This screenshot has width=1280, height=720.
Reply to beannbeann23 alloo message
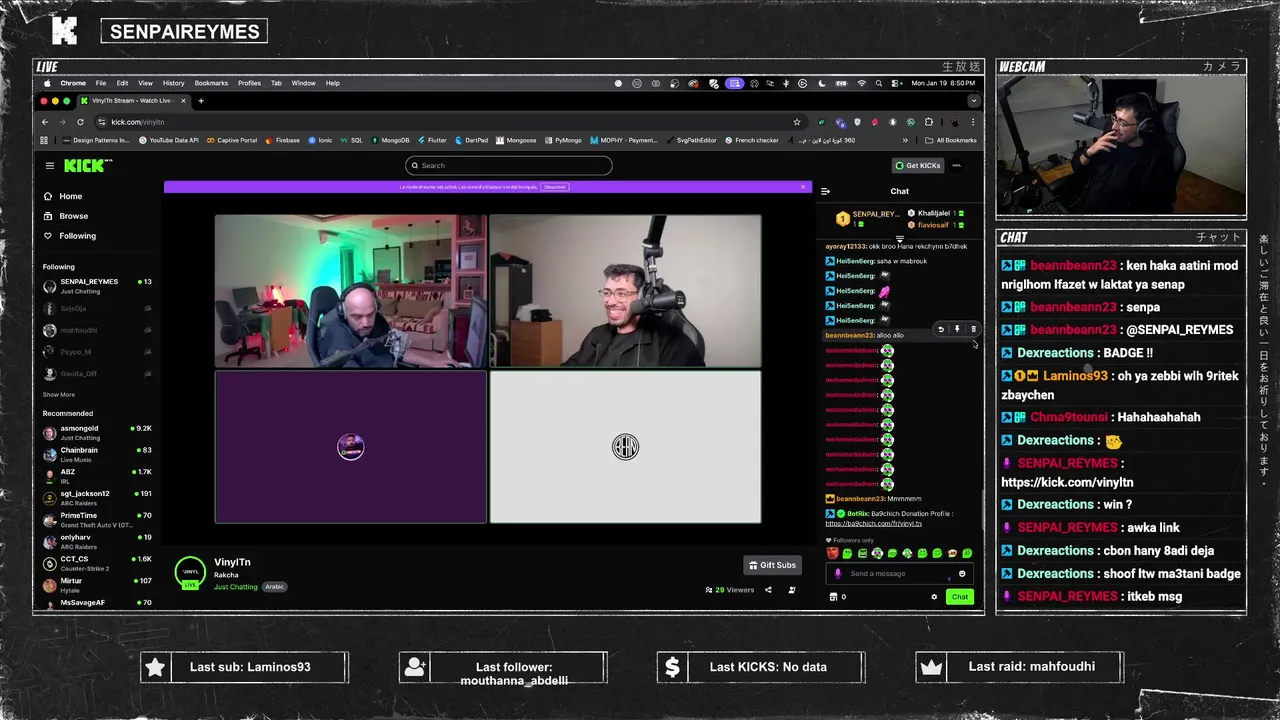tap(941, 329)
